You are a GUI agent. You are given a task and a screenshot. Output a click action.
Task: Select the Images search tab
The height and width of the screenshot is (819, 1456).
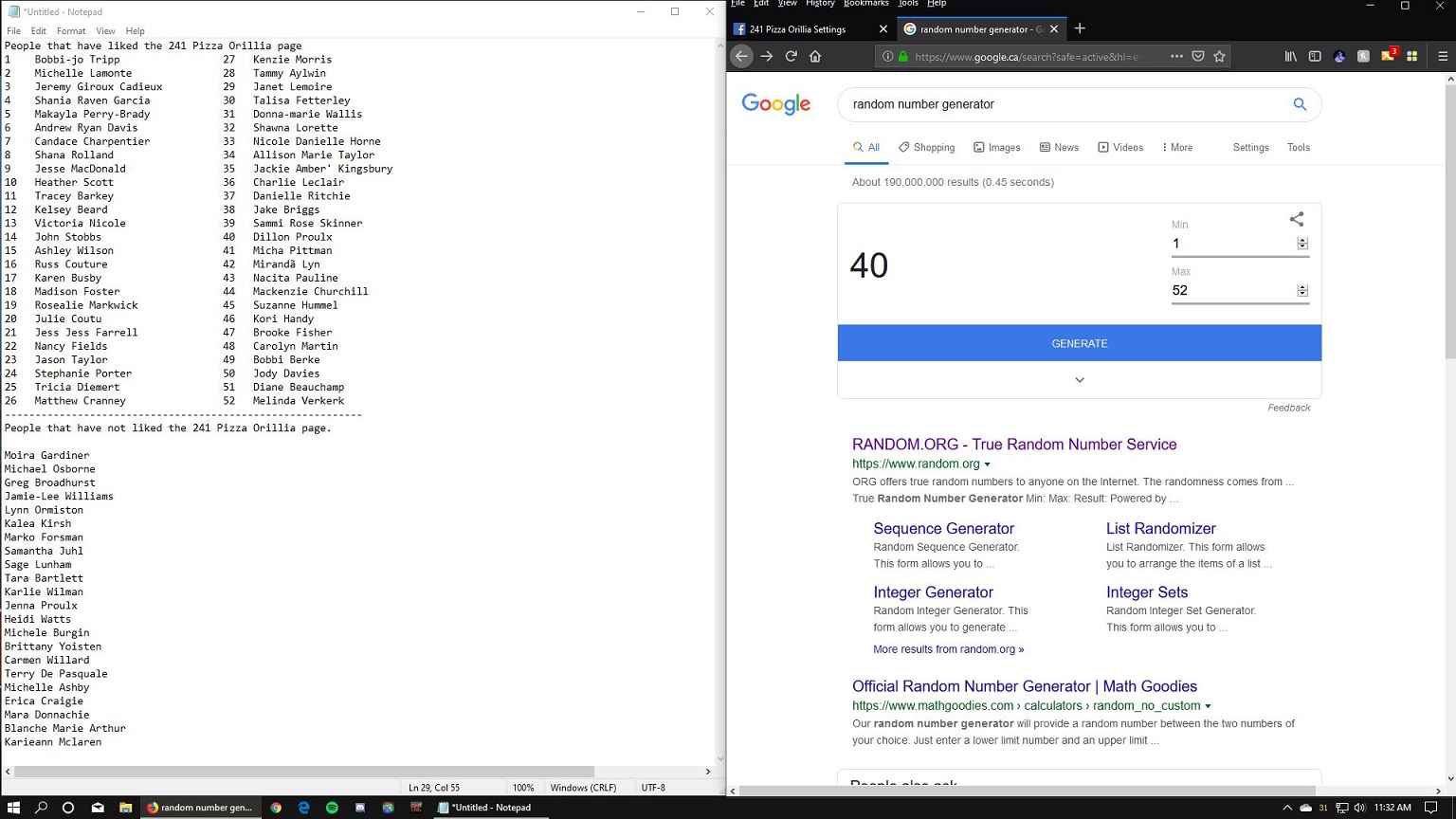point(995,148)
